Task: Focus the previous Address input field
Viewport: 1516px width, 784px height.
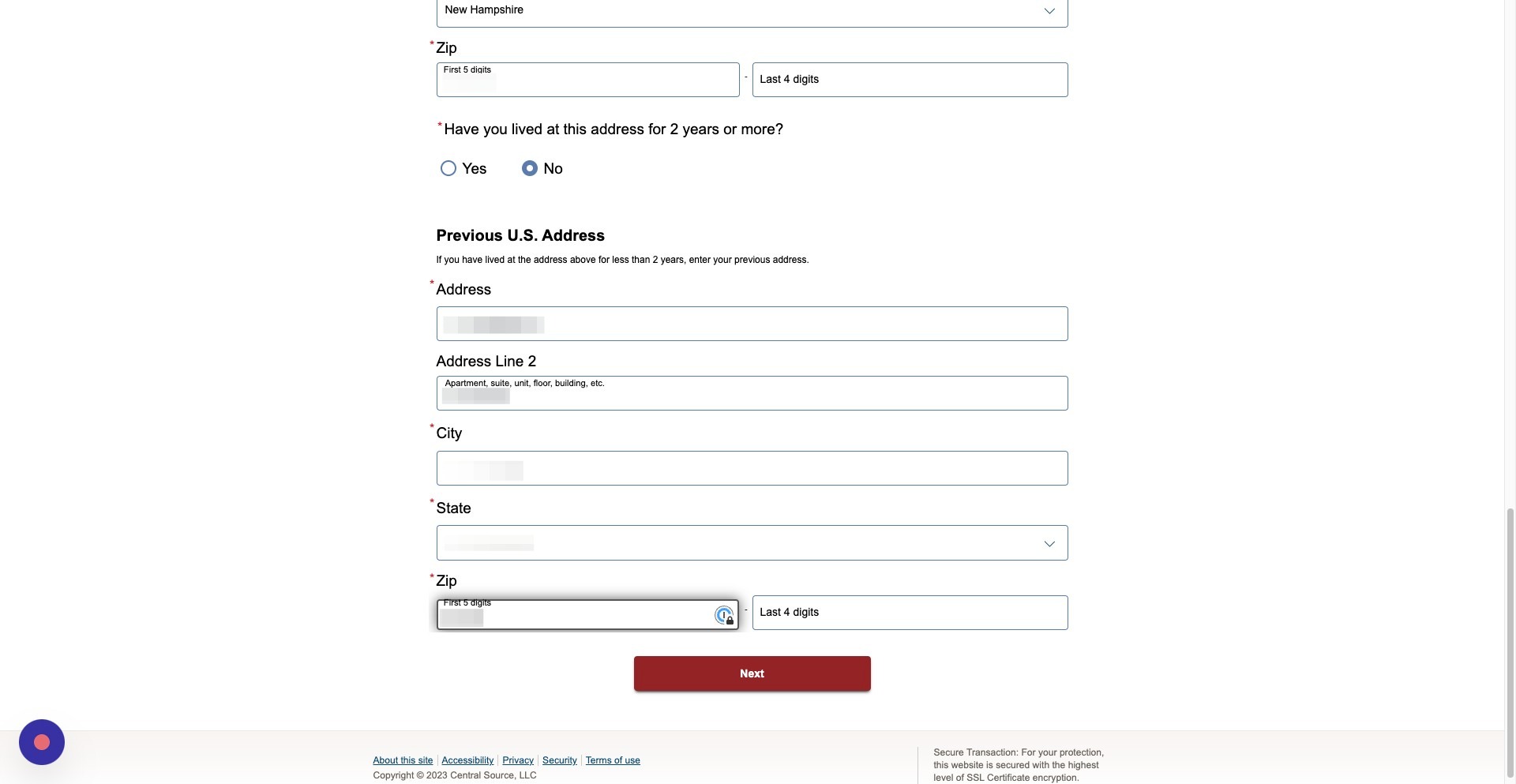Action: [x=752, y=324]
